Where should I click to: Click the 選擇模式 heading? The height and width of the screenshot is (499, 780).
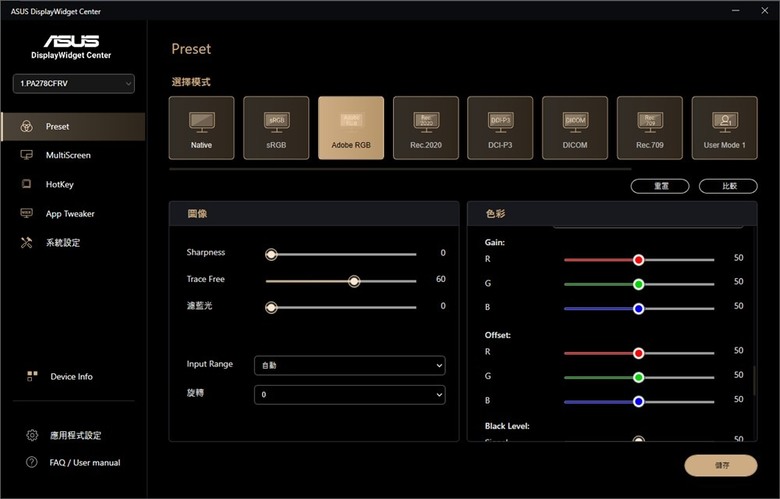191,82
